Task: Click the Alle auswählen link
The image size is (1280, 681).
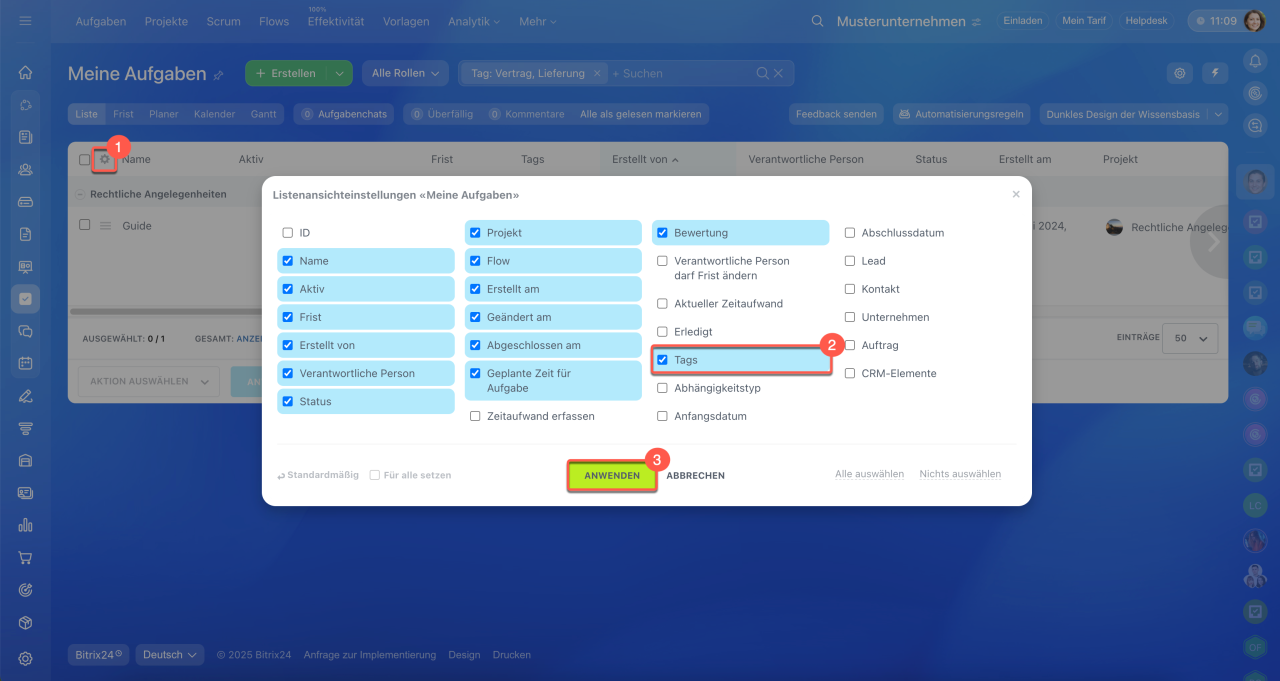Action: click(x=870, y=474)
